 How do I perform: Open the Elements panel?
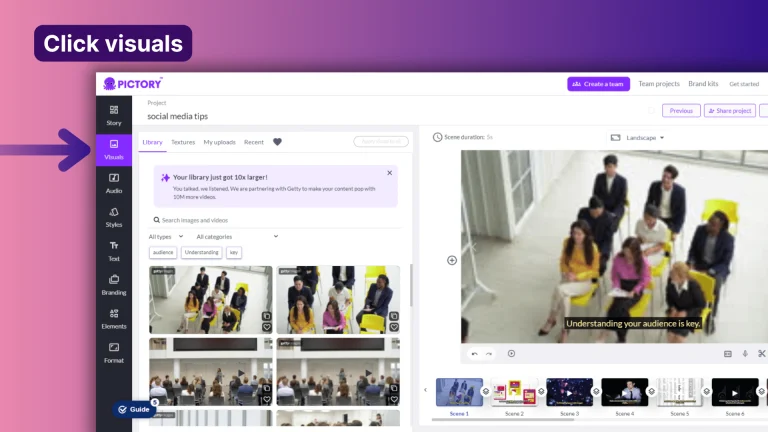coord(114,318)
